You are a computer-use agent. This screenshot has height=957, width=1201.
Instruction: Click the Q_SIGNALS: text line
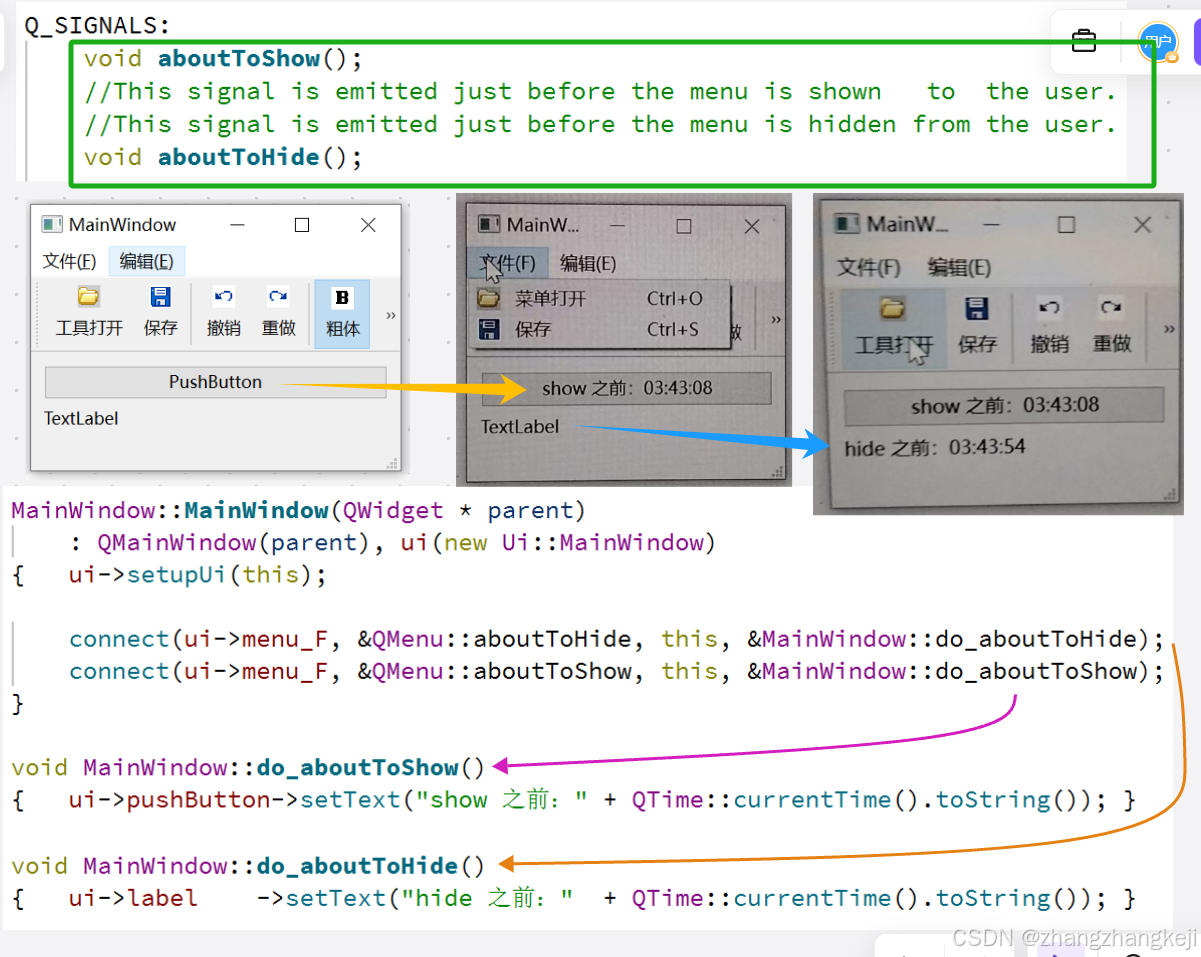tap(97, 26)
